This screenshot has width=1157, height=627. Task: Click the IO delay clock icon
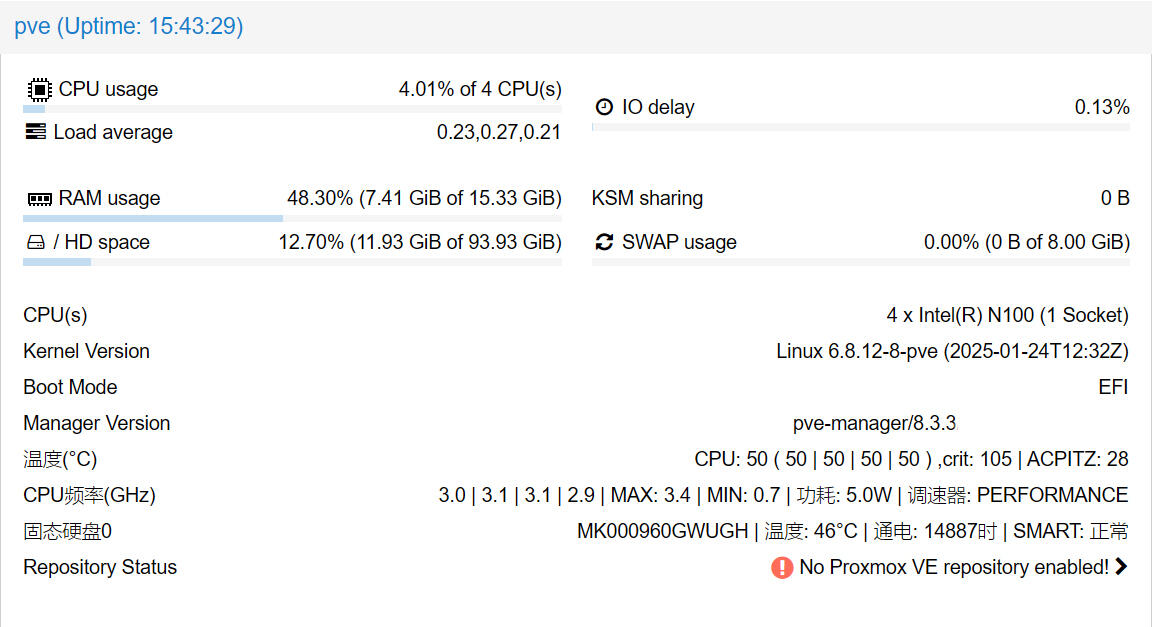tap(604, 107)
